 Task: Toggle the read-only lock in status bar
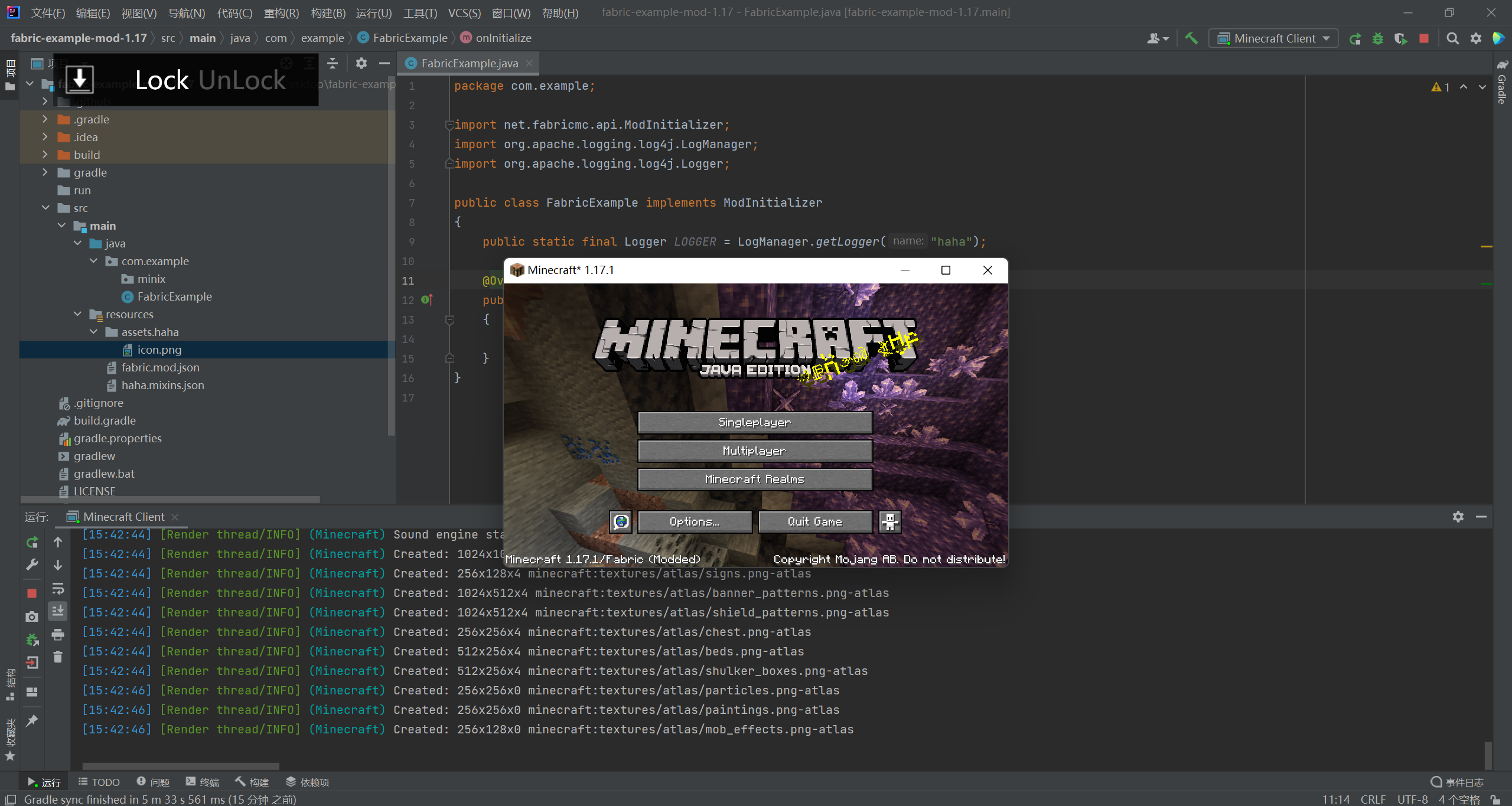pyautogui.click(x=1496, y=800)
